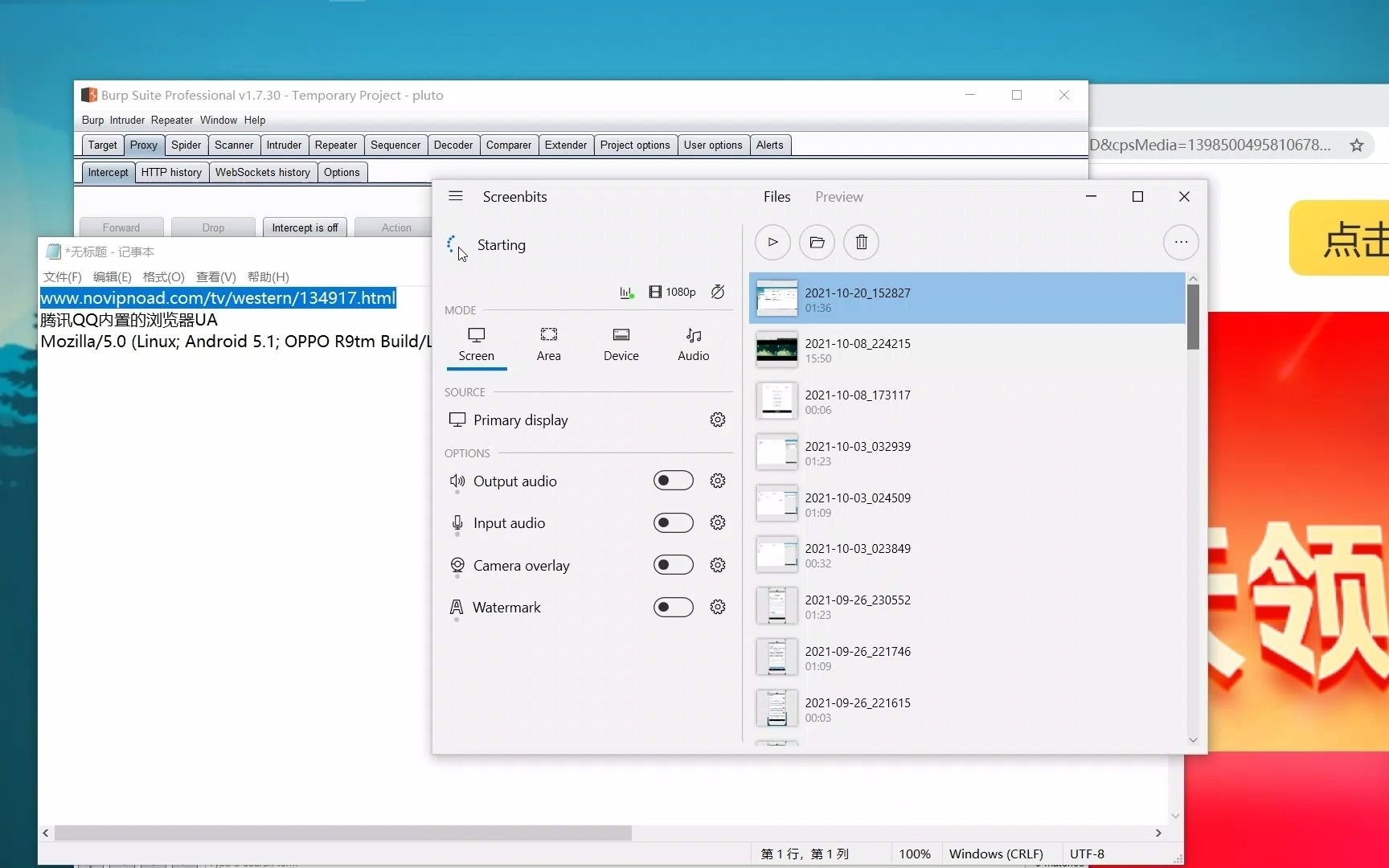This screenshot has width=1389, height=868.
Task: Click the timer-off icon next to 1080p
Action: click(718, 292)
